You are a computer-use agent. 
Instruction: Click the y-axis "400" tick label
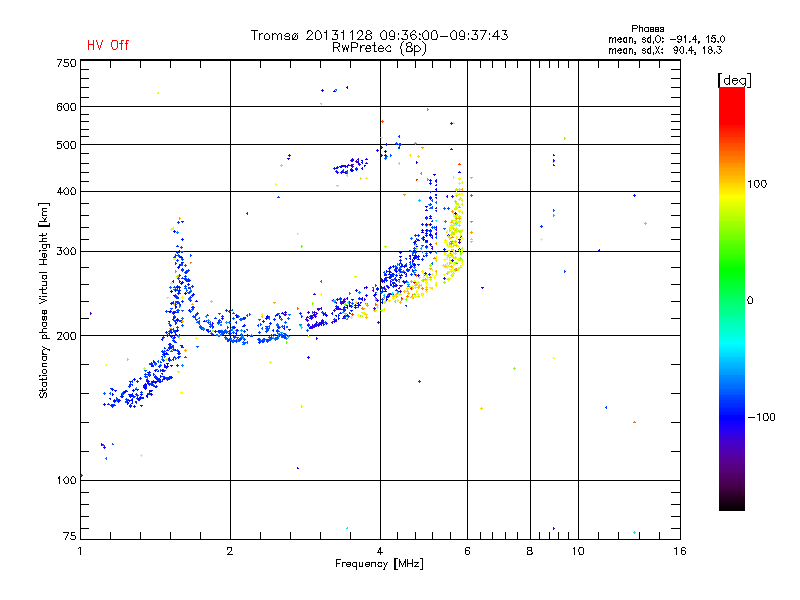[x=67, y=192]
